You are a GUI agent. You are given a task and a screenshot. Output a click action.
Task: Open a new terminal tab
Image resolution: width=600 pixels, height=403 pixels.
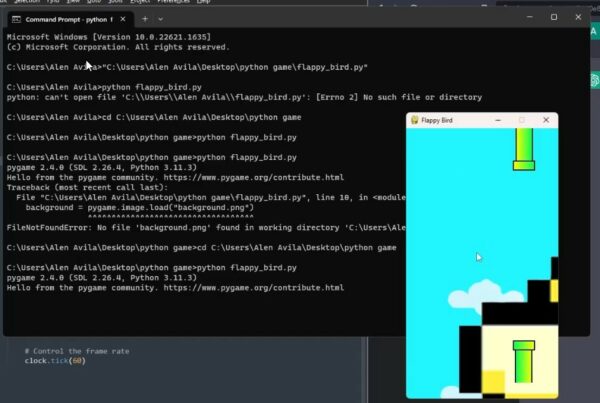[x=146, y=18]
